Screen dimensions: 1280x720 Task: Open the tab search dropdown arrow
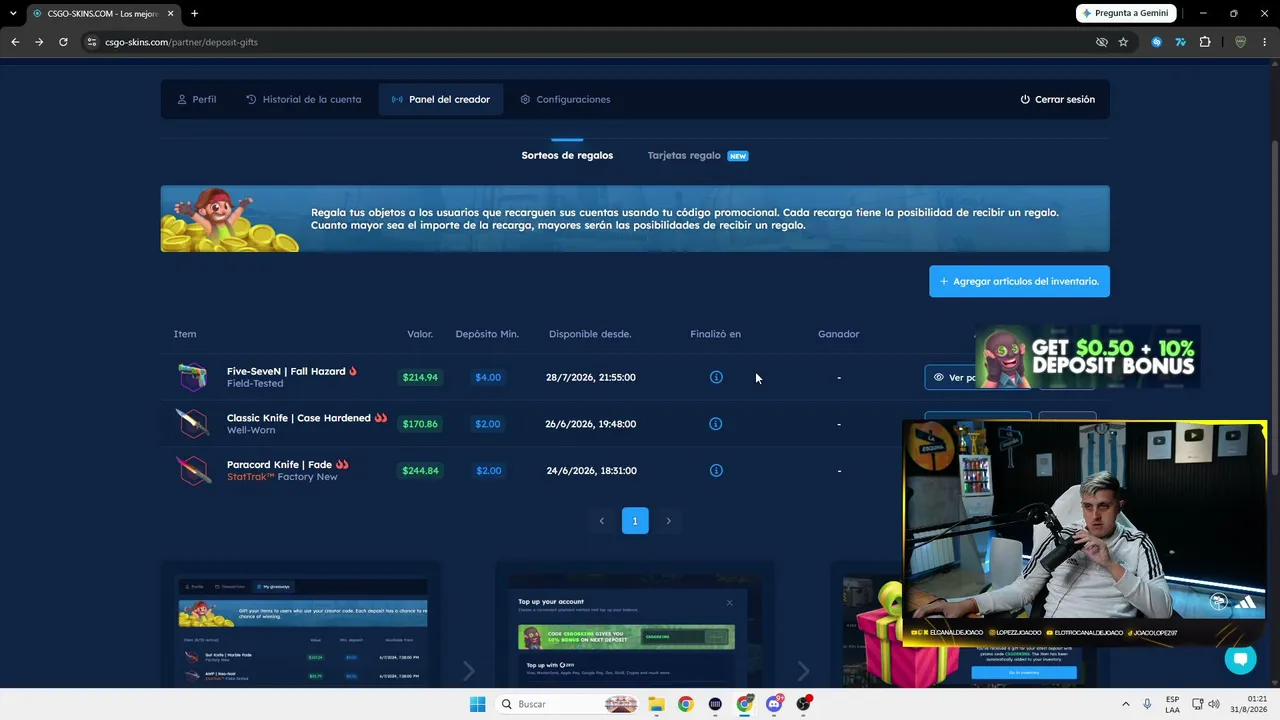pos(12,13)
